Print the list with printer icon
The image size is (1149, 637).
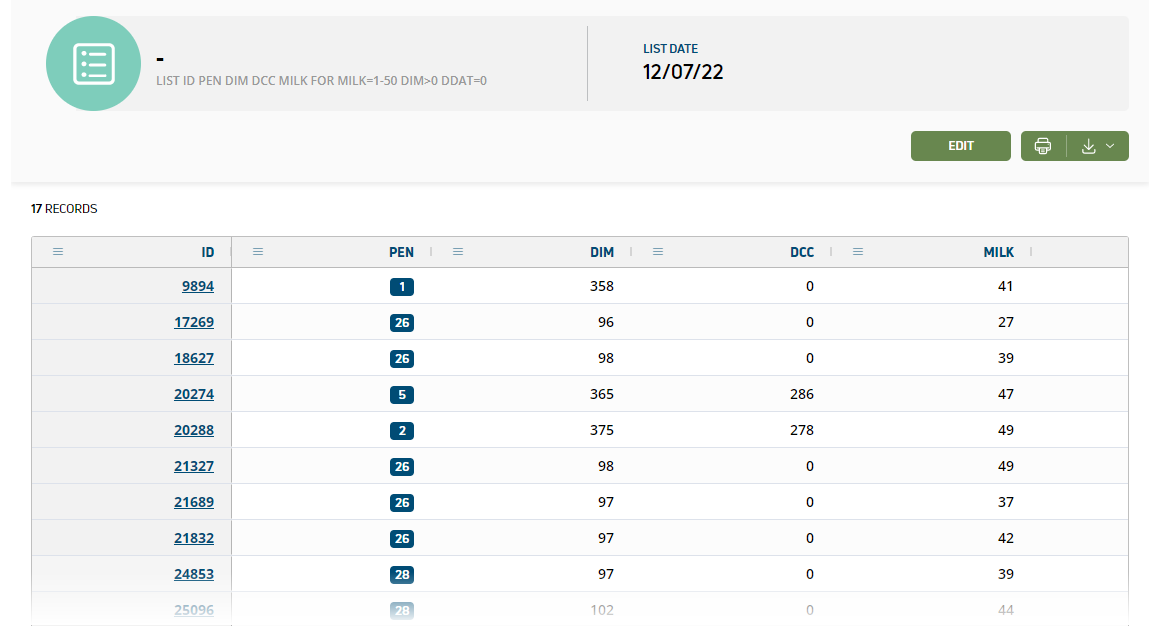[1042, 146]
